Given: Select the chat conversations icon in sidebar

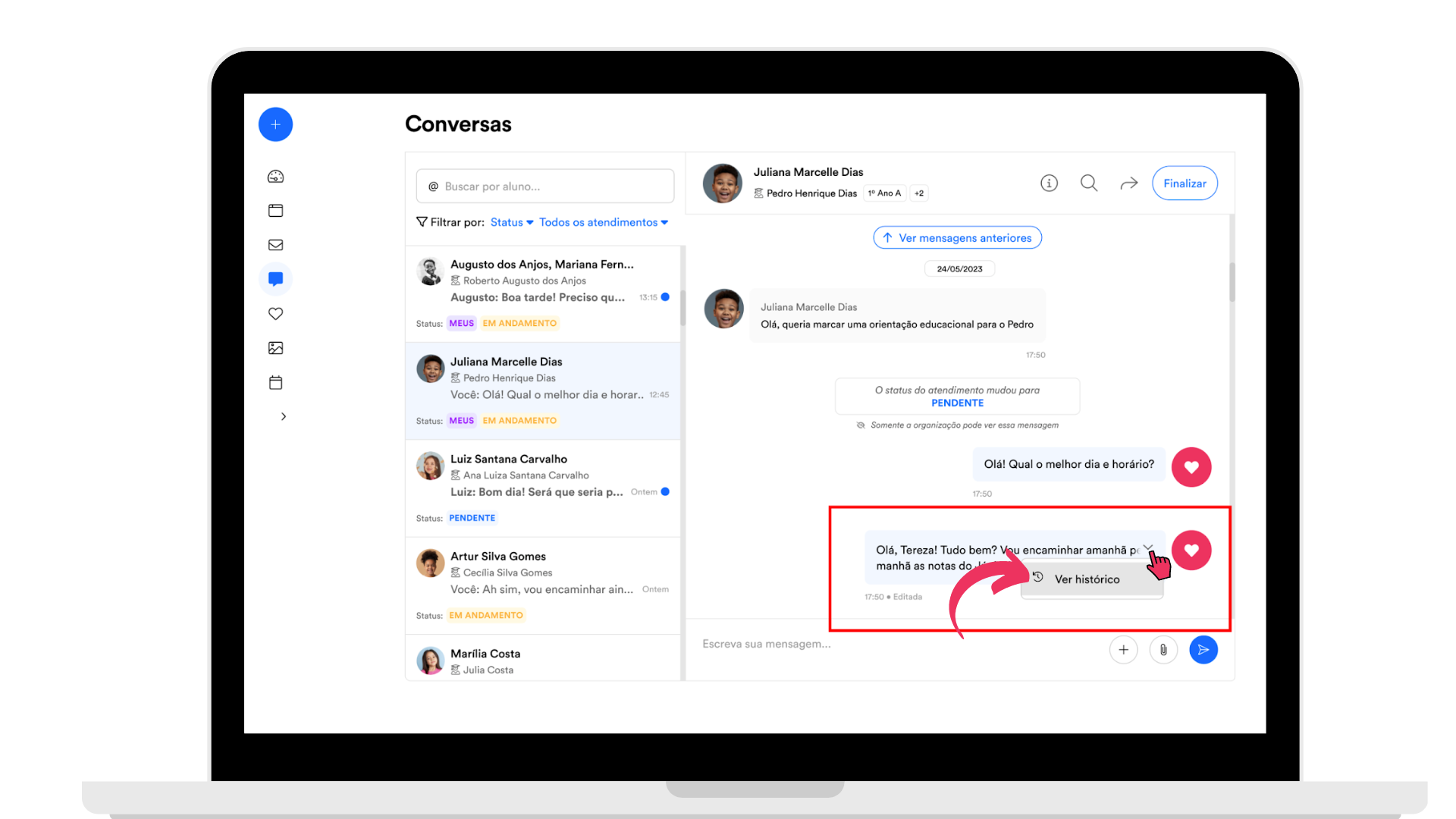Looking at the screenshot, I should point(275,279).
